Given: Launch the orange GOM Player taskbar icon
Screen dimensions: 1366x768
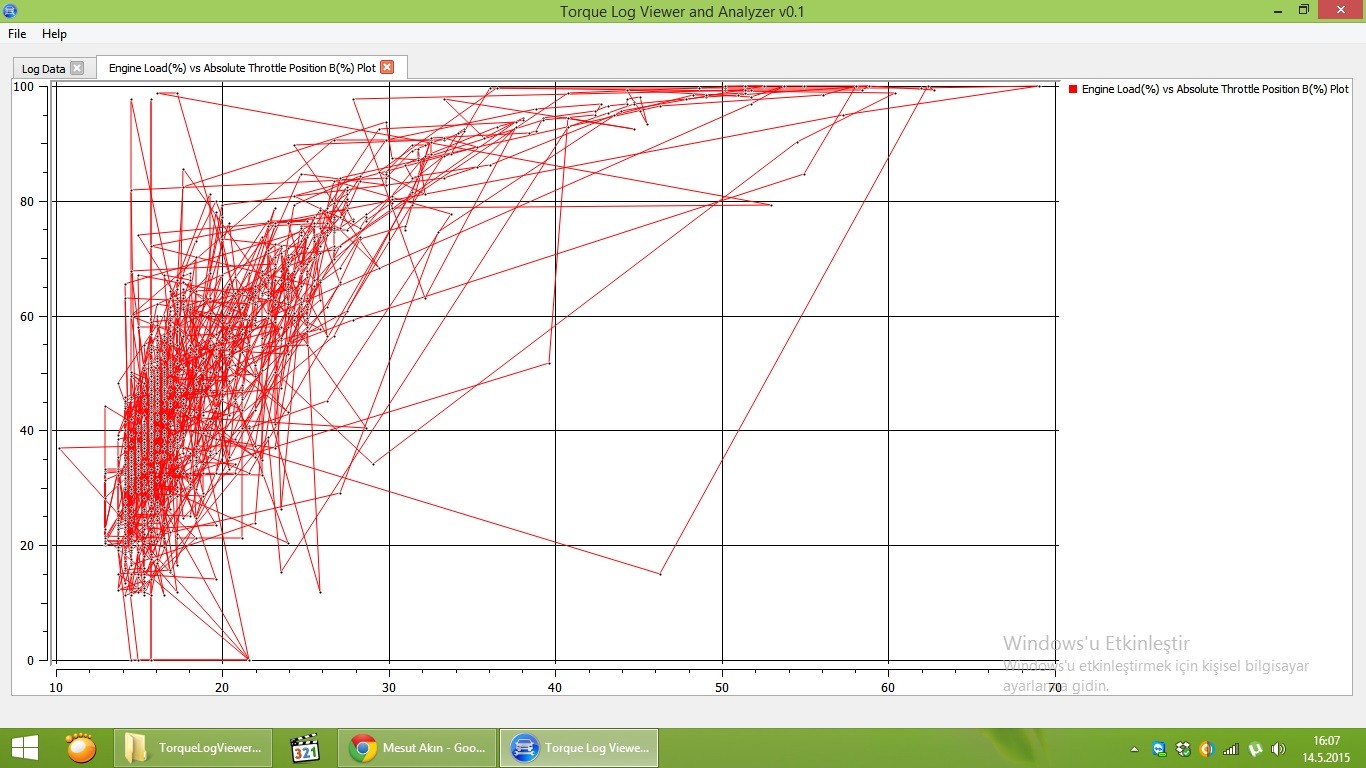Looking at the screenshot, I should click(81, 748).
